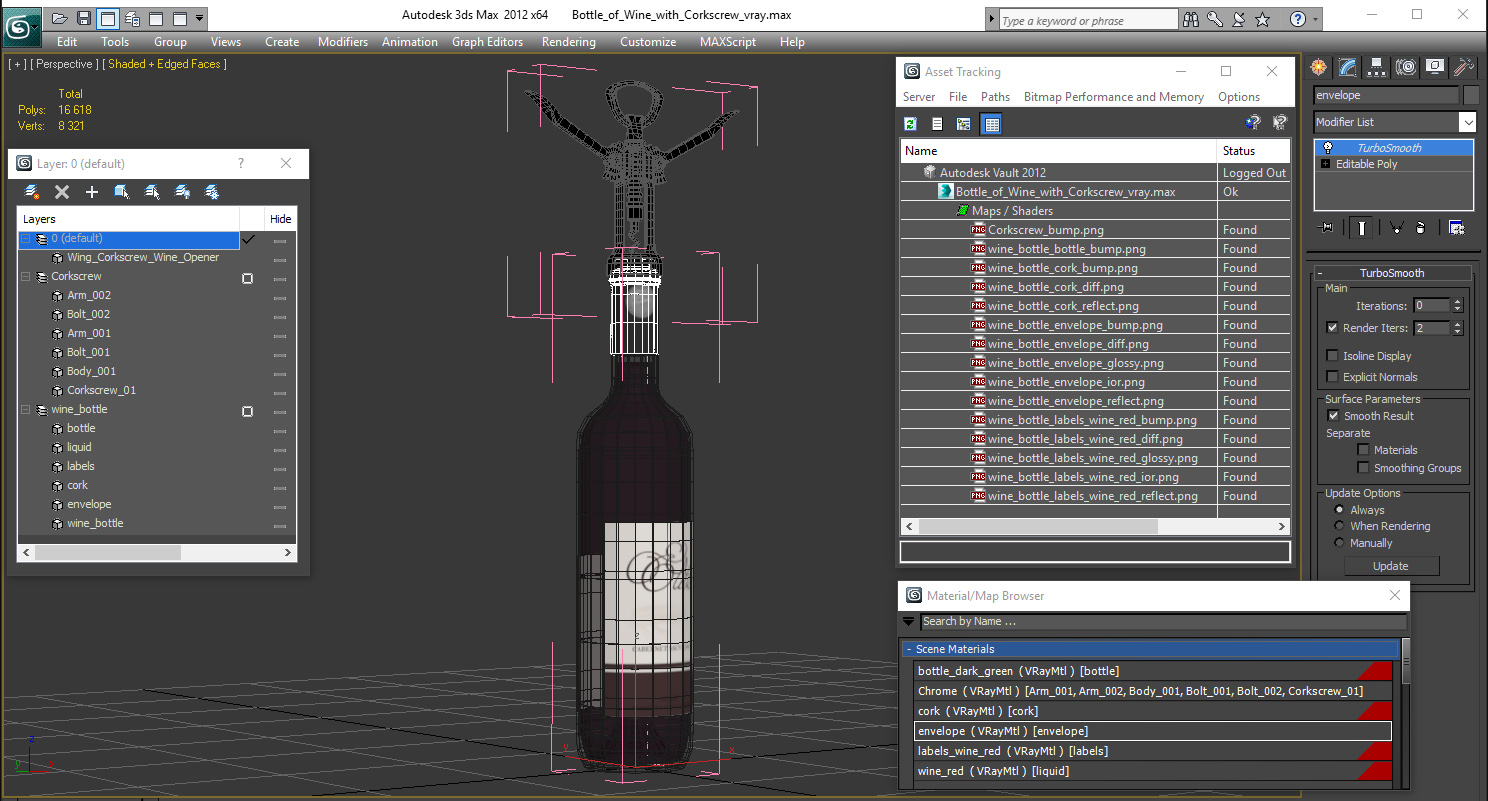Screen dimensions: 1488x801
Task: Select the Always update radio button
Action: pos(1339,510)
